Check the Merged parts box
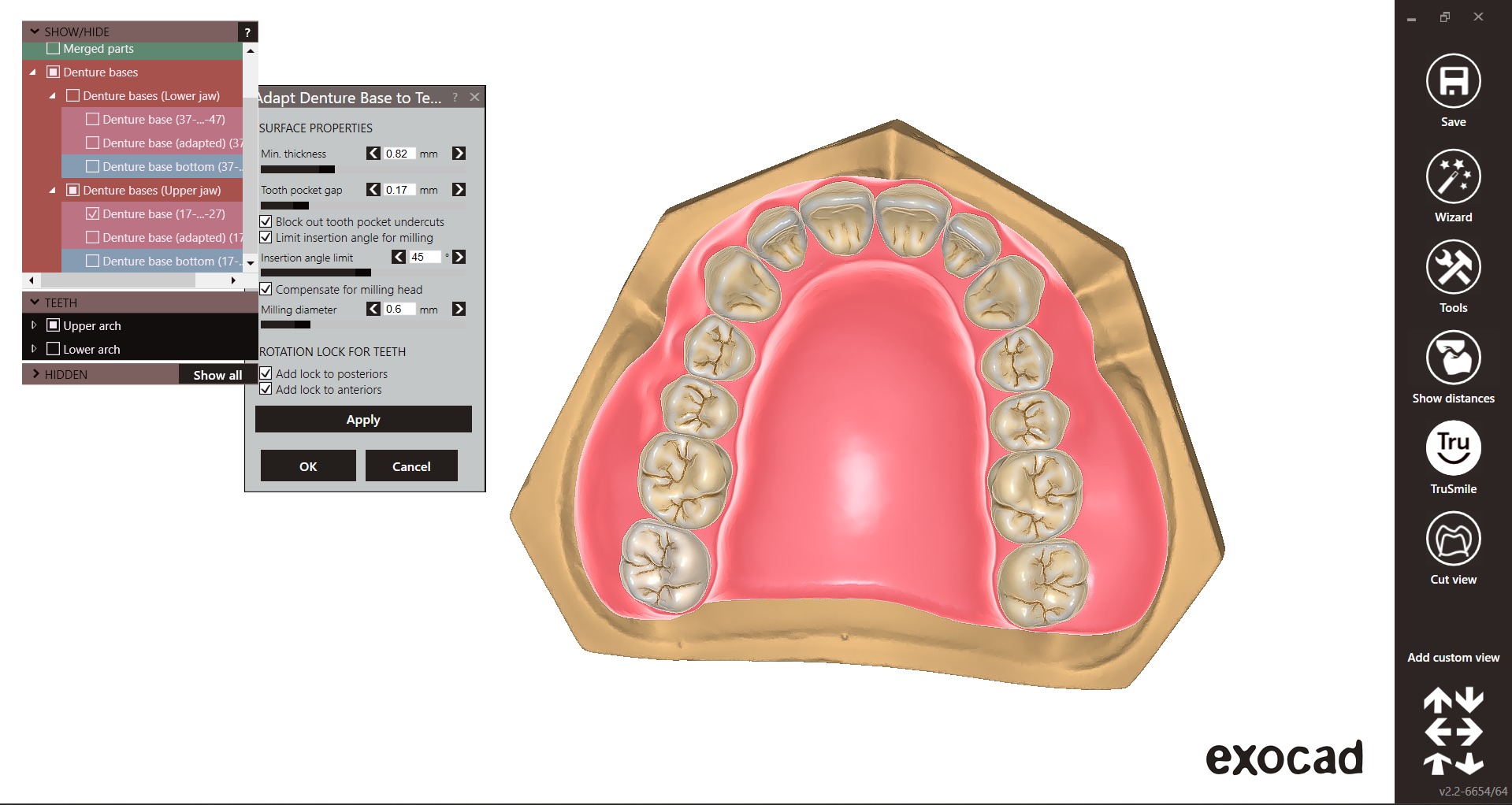This screenshot has width=1512, height=805. (x=54, y=49)
